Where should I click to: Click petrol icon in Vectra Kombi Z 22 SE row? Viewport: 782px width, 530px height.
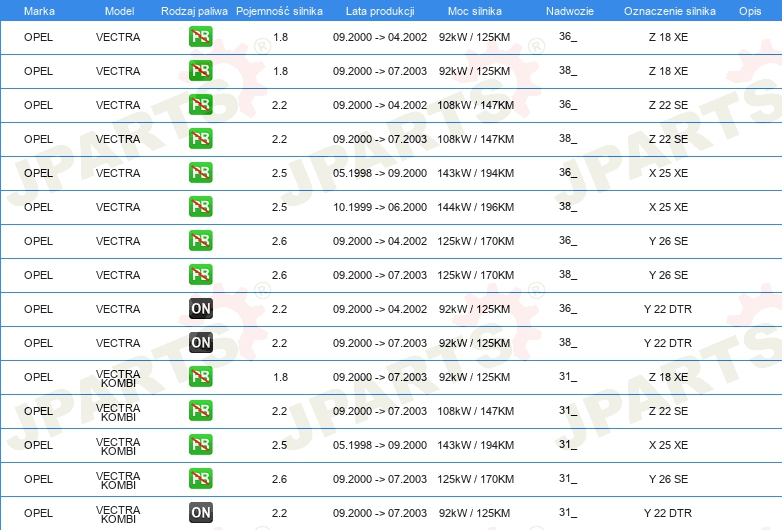point(200,410)
